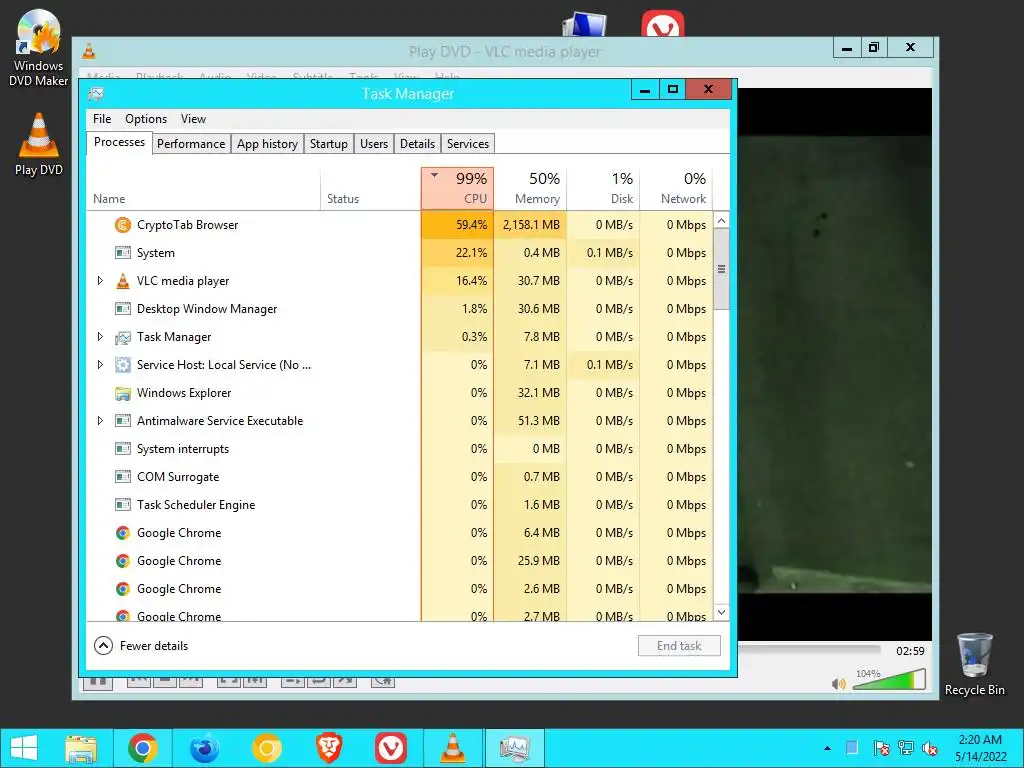This screenshot has width=1024, height=768.
Task: Click the Action Center flag tray icon
Action: 881,748
